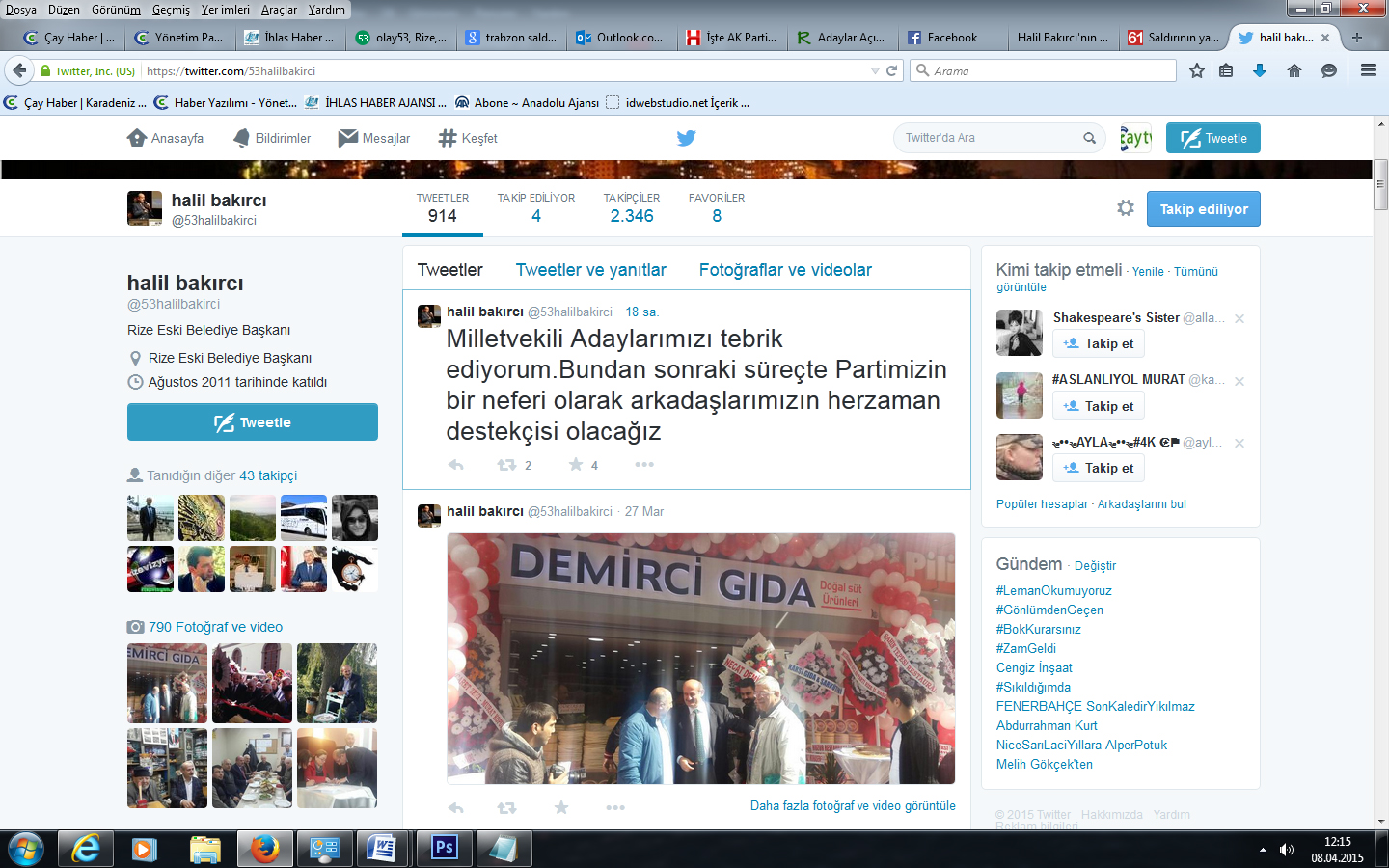Image resolution: width=1389 pixels, height=868 pixels.
Task: Click the Windows Start button
Action: (25, 849)
